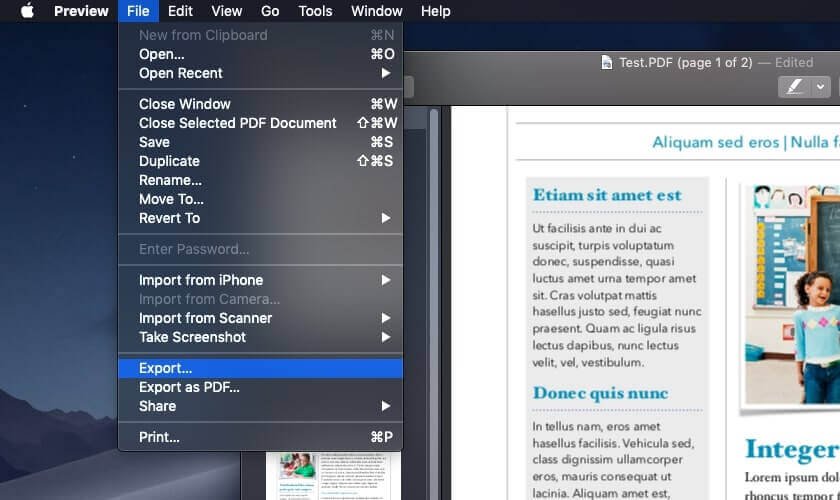Screen dimensions: 840x500
Task: Select Export as PDF... menu entry
Action: click(x=260, y=387)
